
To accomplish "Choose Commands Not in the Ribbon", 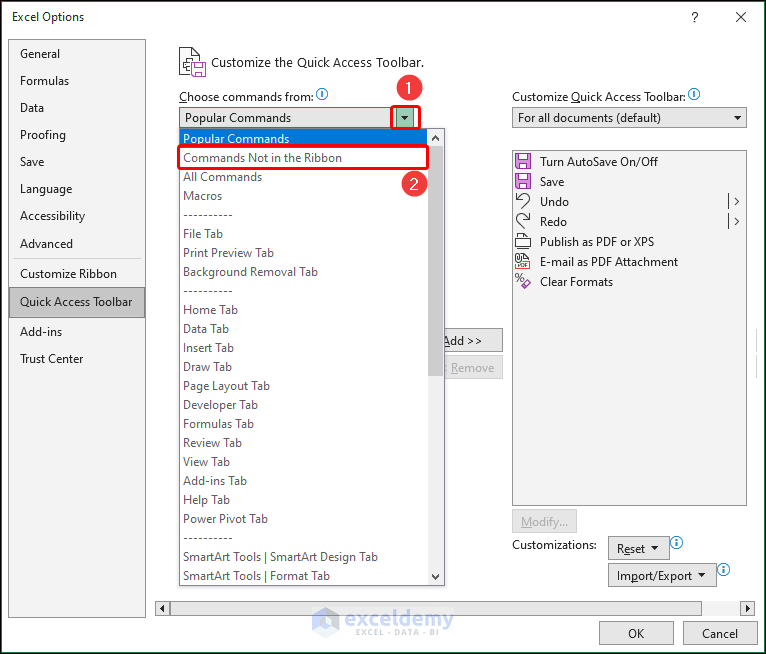I will 303,158.
